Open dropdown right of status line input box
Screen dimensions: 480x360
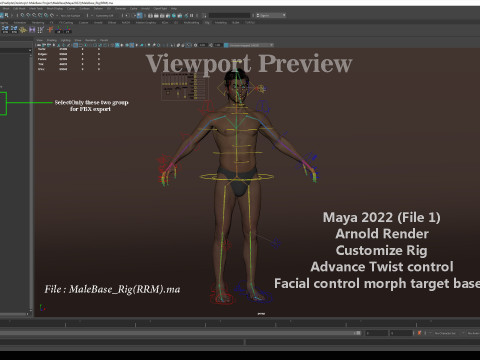tap(272, 15)
